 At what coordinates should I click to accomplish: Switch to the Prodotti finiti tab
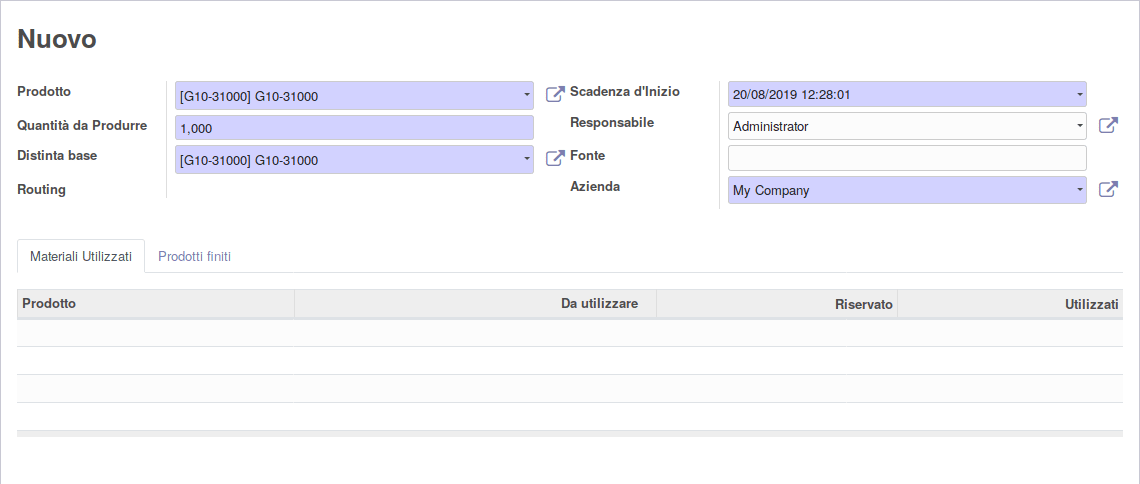(x=195, y=257)
